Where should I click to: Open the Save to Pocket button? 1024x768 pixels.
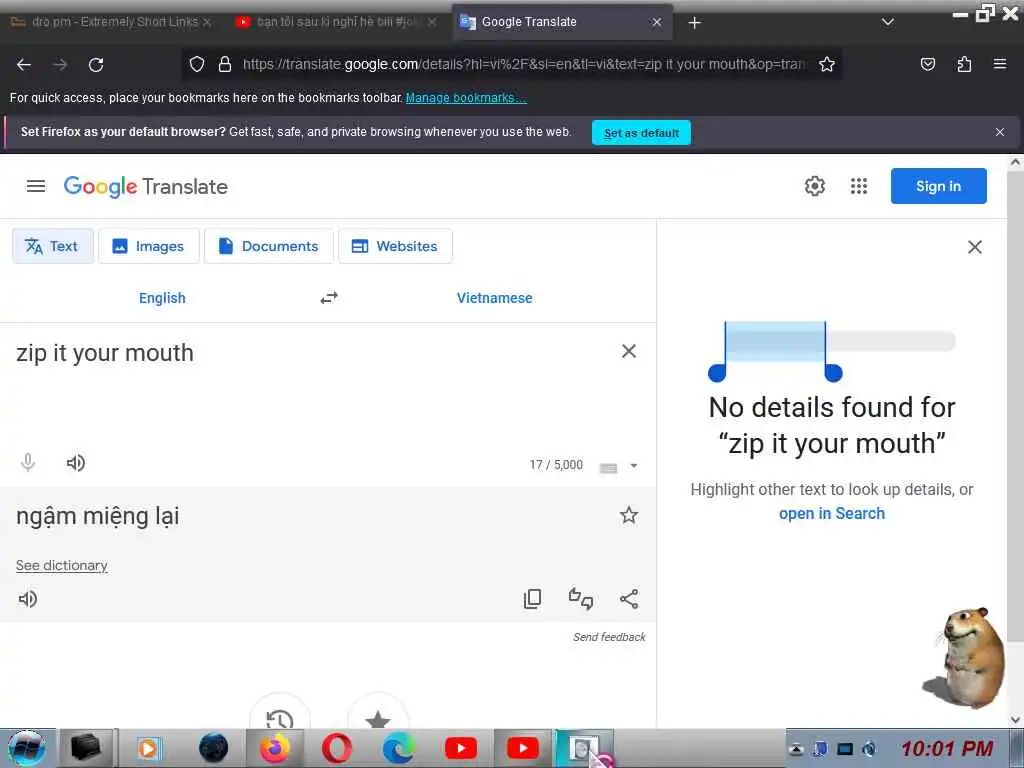click(928, 64)
